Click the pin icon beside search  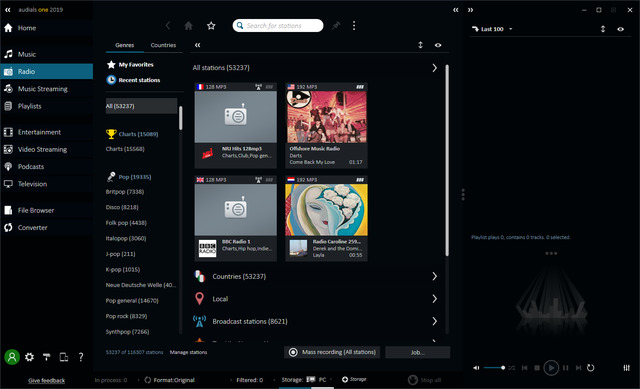(x=336, y=26)
